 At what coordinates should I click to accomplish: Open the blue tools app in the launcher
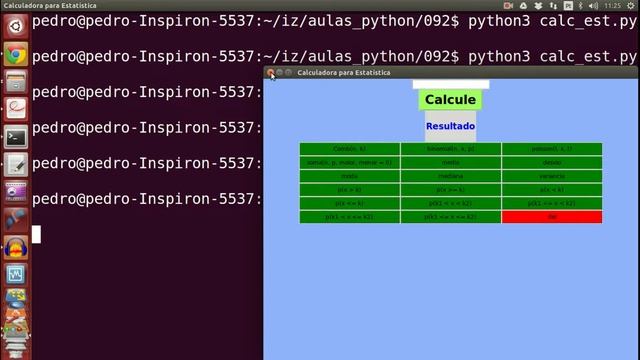(x=16, y=220)
